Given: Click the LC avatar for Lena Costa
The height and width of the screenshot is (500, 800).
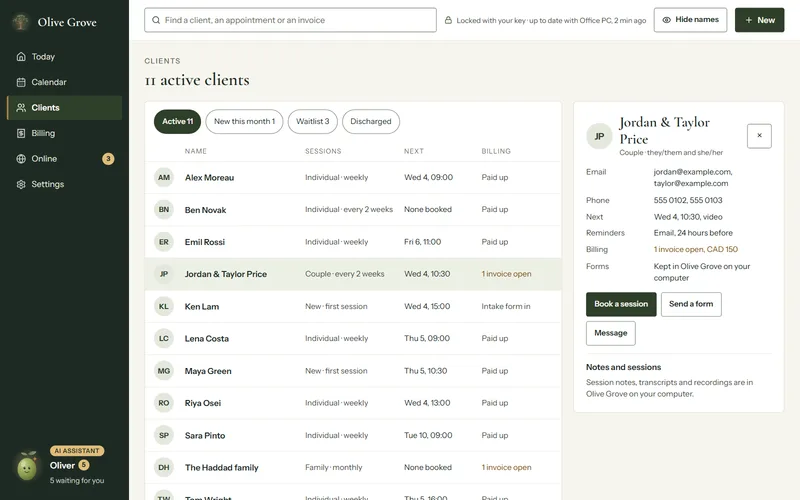Looking at the screenshot, I should tap(164, 338).
